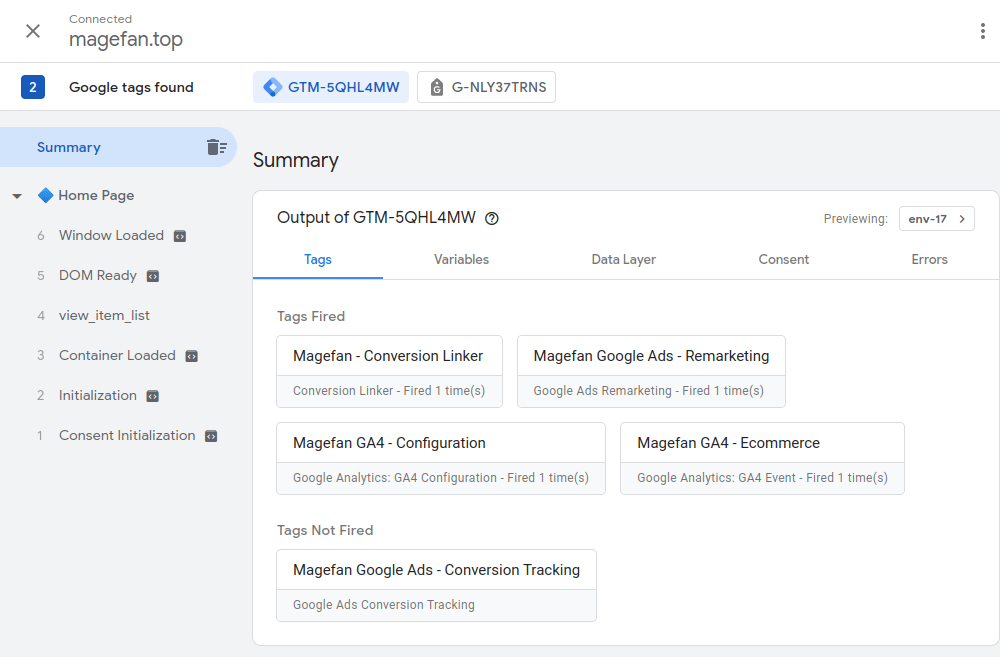Viewport: 1000px width, 657px height.
Task: Open the Magefan Google Ads - Remarketing tag card
Action: 651,372
